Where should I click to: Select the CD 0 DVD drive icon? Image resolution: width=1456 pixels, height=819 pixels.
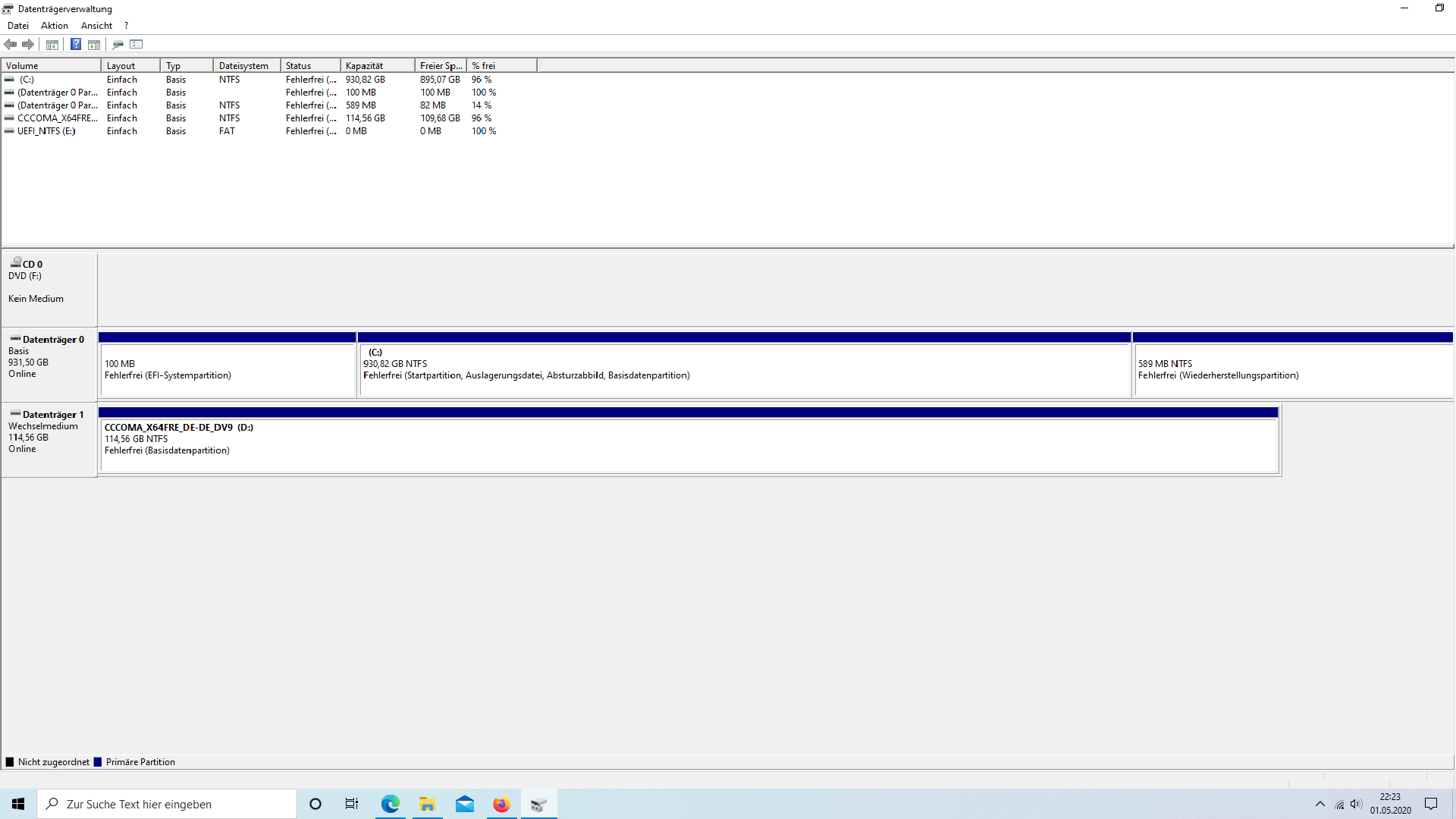[17, 262]
